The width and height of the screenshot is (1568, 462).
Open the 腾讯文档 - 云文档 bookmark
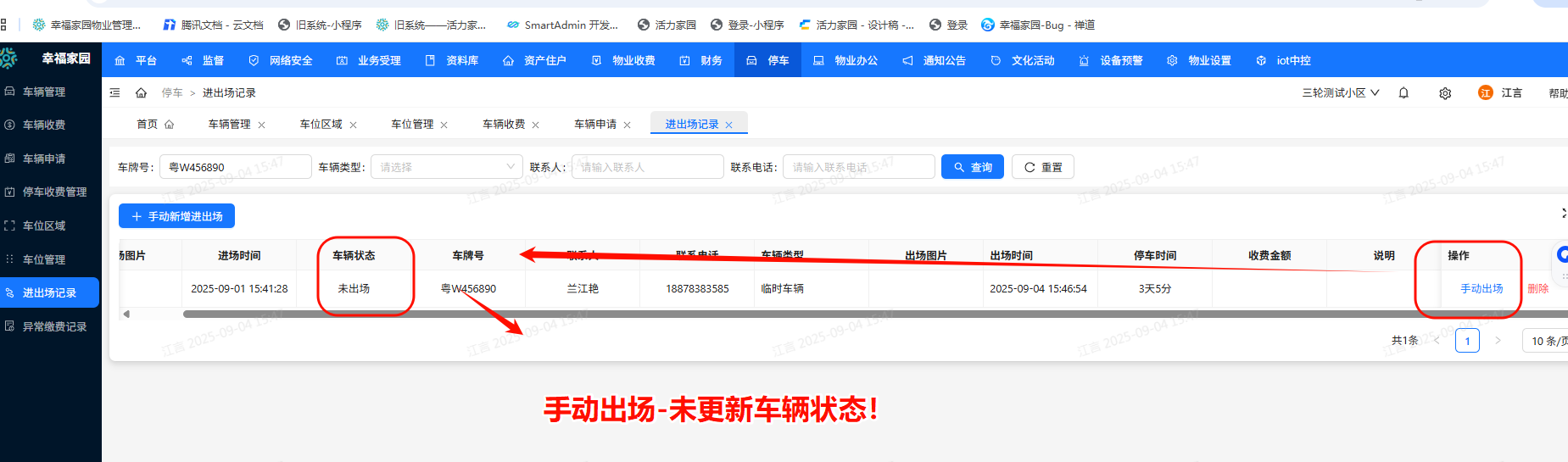click(213, 25)
